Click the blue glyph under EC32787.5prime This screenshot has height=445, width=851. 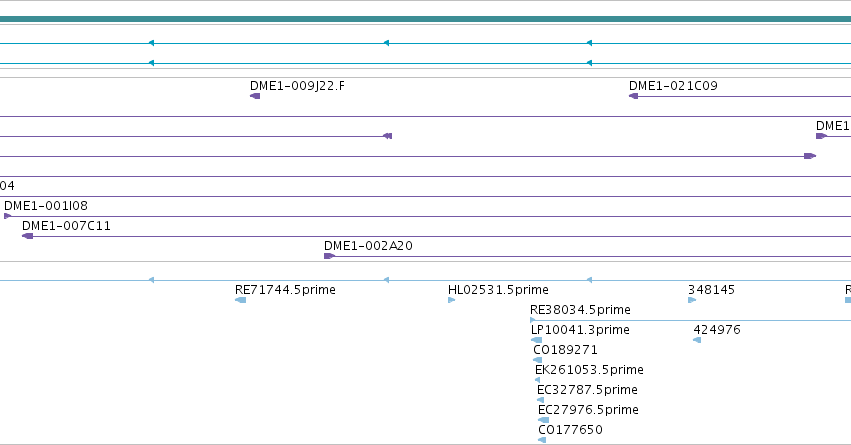540,400
